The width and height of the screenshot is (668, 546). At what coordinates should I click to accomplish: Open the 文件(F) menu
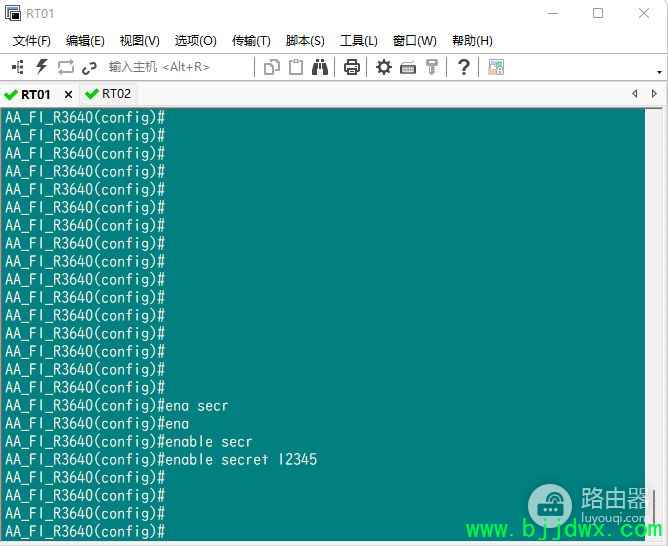click(32, 41)
